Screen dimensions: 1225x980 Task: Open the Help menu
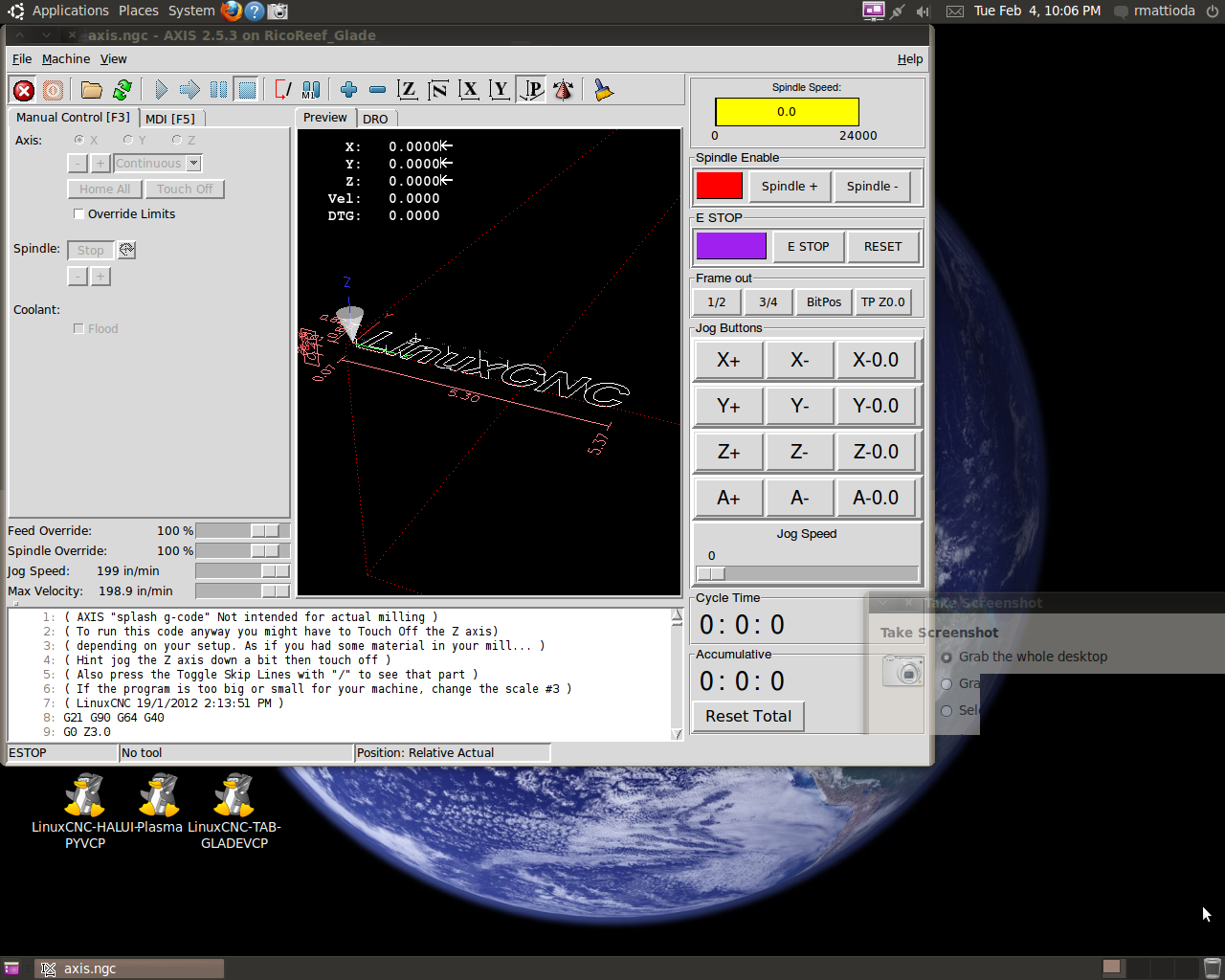(x=910, y=58)
